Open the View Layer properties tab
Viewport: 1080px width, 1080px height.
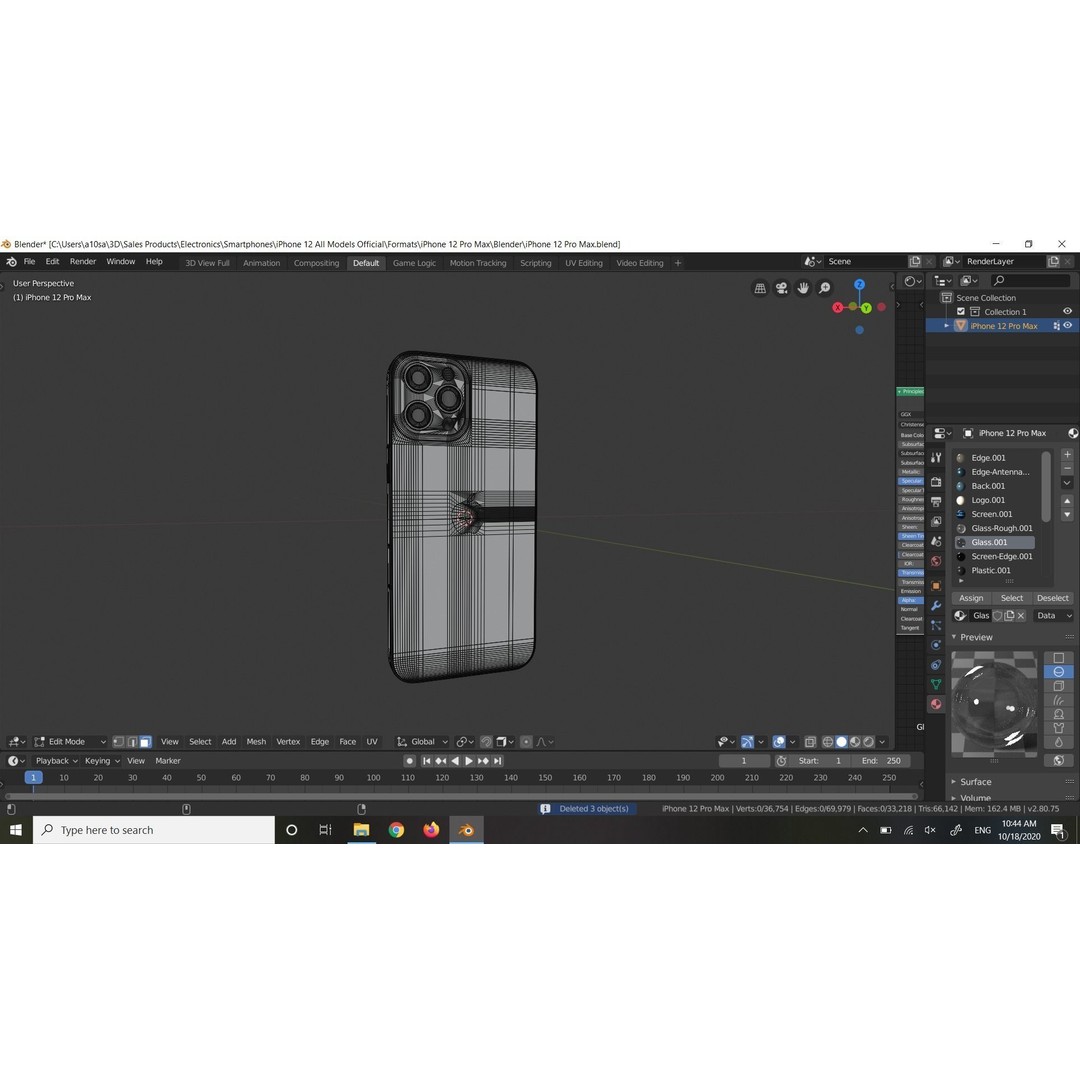coord(935,521)
